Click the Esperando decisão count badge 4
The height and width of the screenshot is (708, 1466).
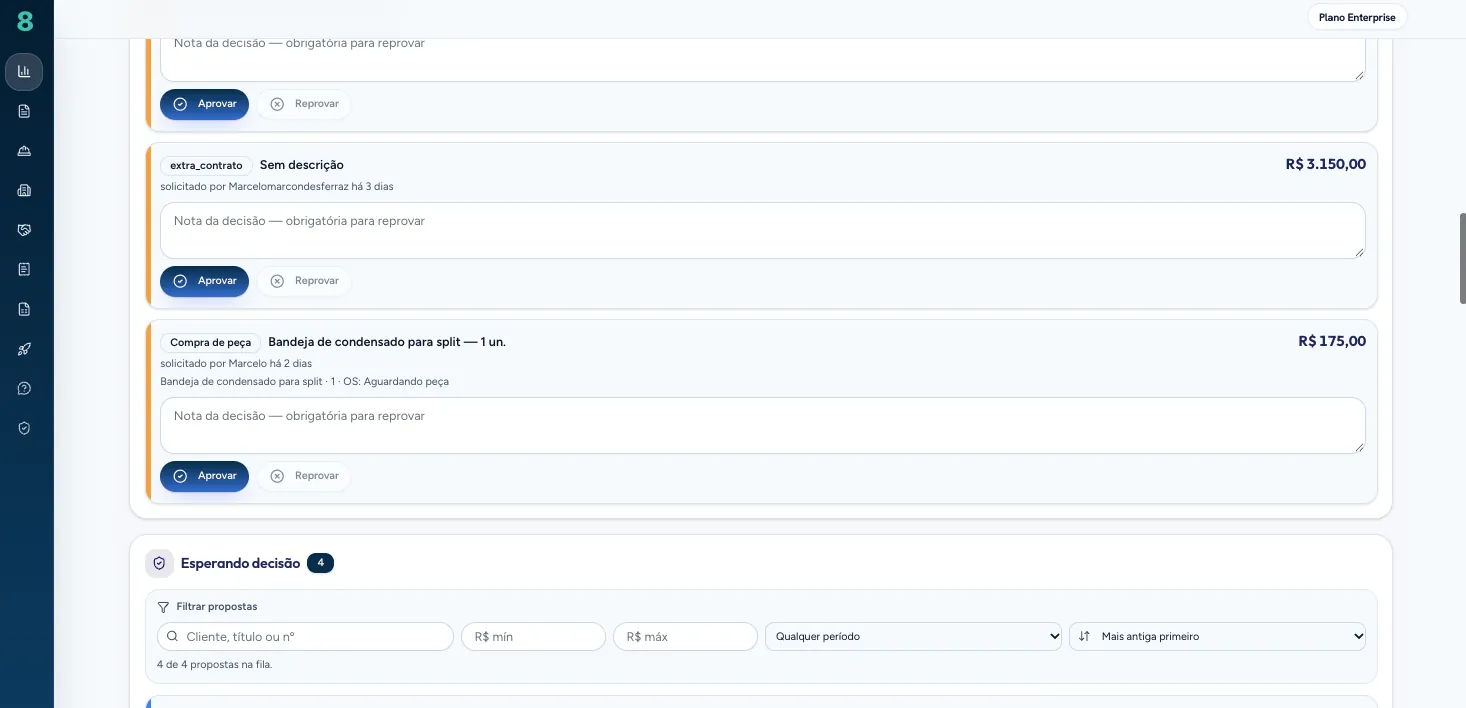(x=320, y=563)
